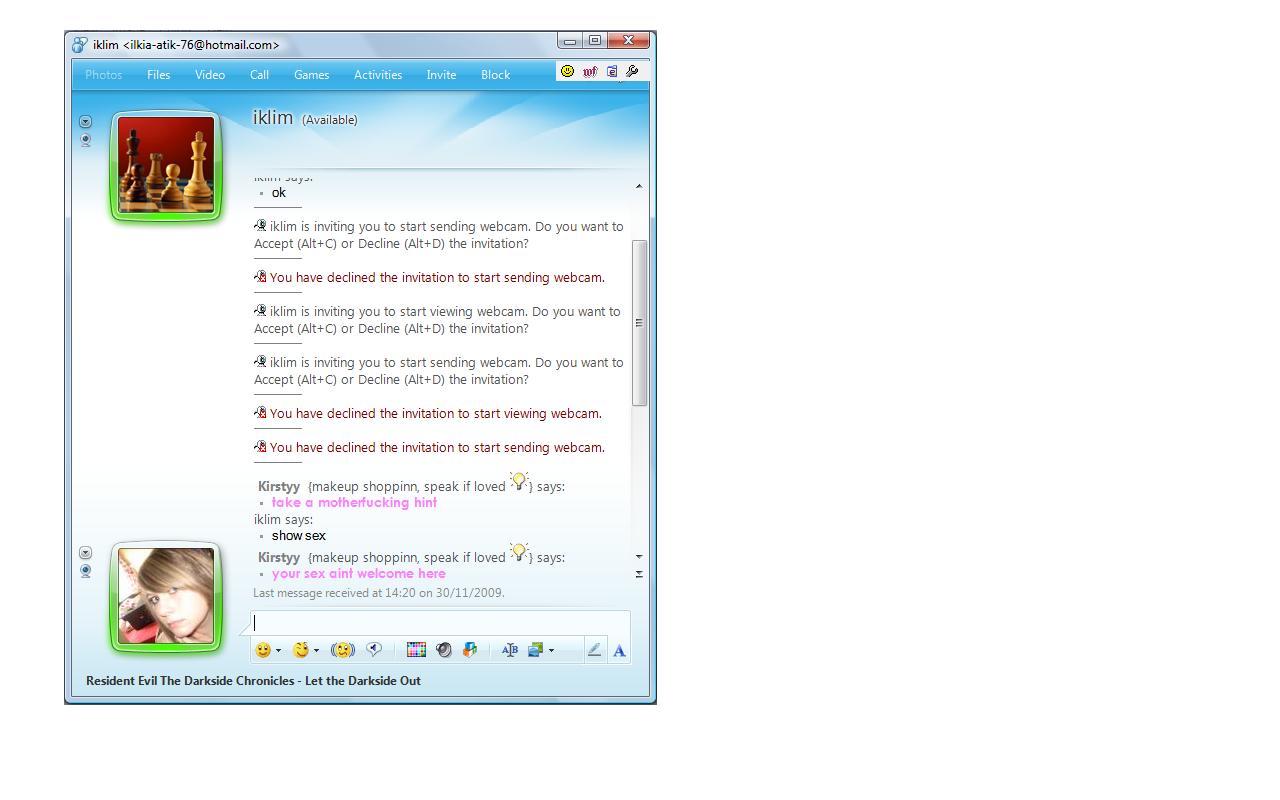
Task: Maximize the iklim chat window
Action: [x=595, y=41]
